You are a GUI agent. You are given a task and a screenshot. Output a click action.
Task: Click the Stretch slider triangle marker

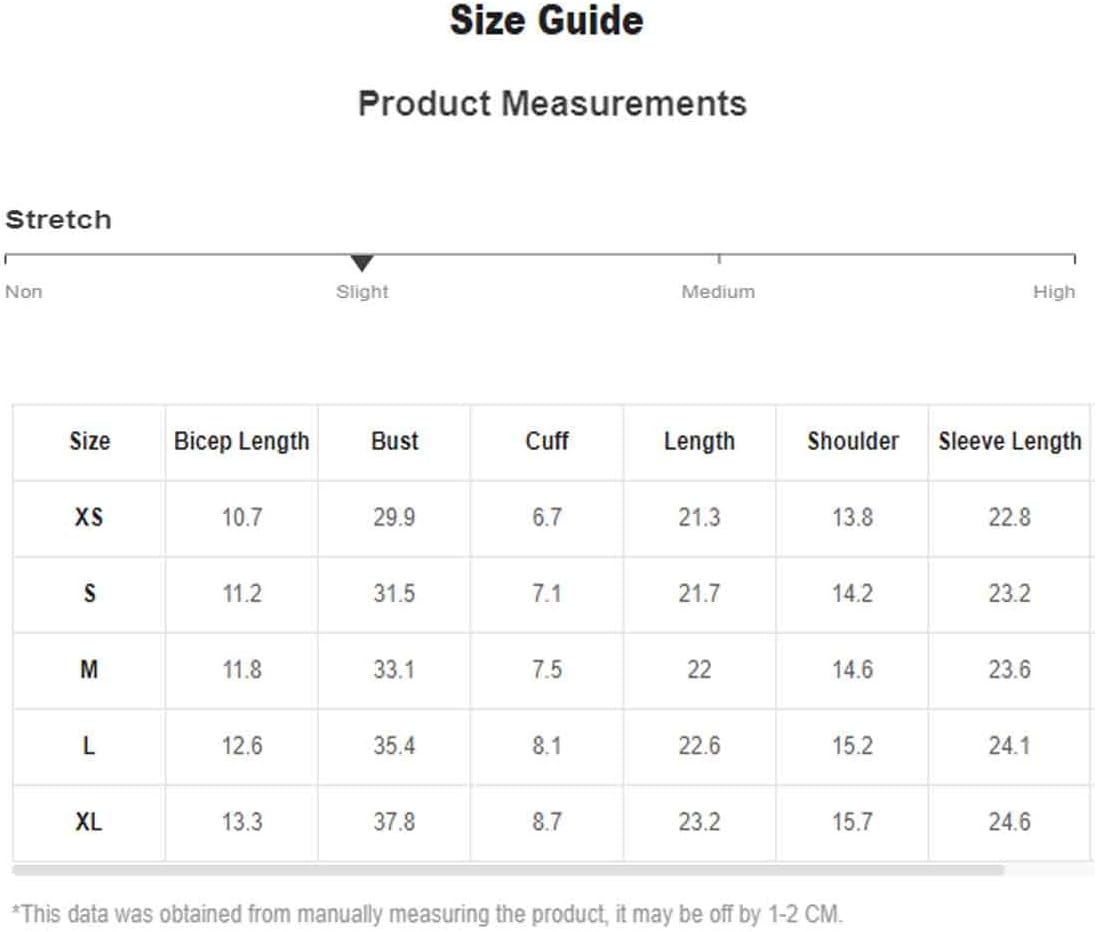point(362,263)
